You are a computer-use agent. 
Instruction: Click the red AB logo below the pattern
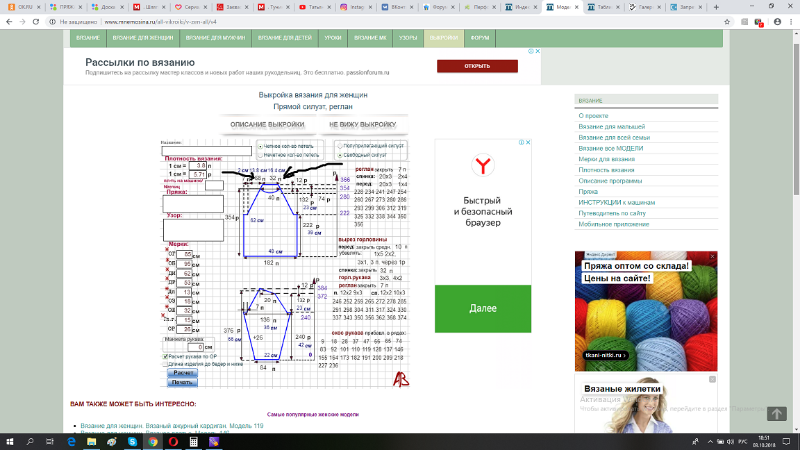pos(401,379)
